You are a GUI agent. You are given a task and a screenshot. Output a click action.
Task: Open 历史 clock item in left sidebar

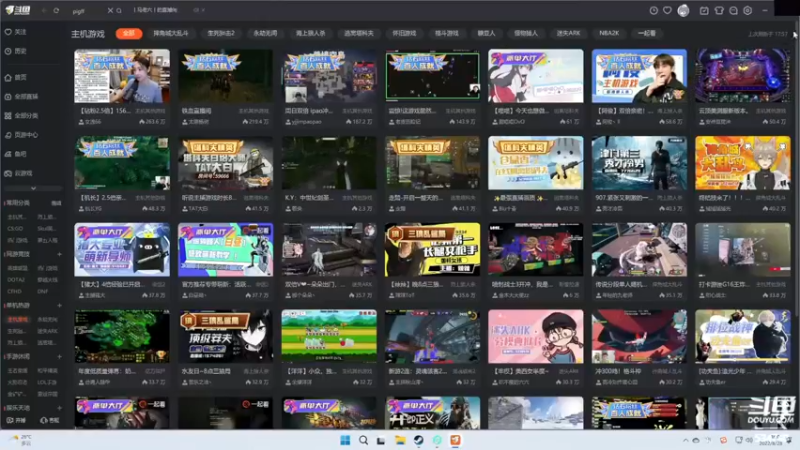(x=16, y=51)
